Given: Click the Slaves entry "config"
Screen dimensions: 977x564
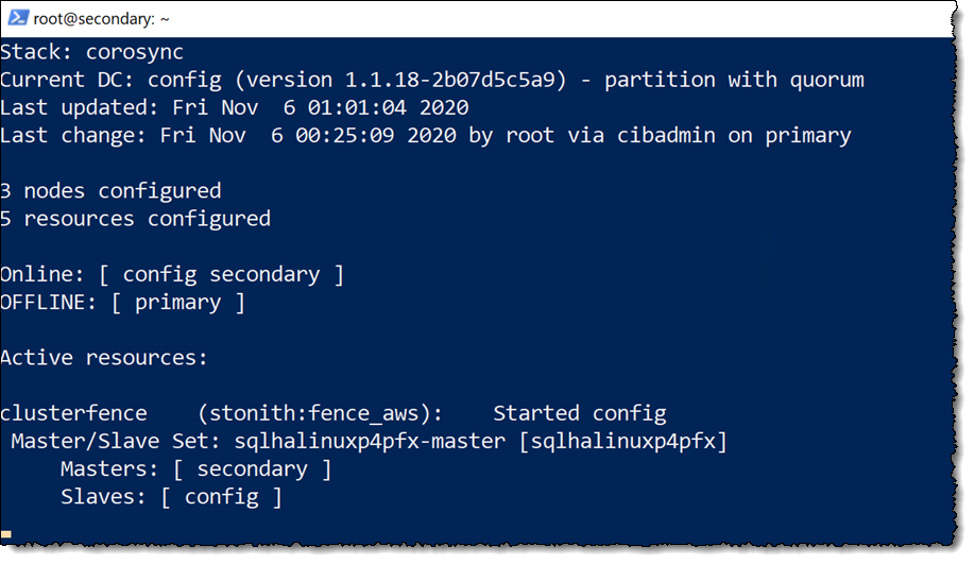Looking at the screenshot, I should coord(221,497).
